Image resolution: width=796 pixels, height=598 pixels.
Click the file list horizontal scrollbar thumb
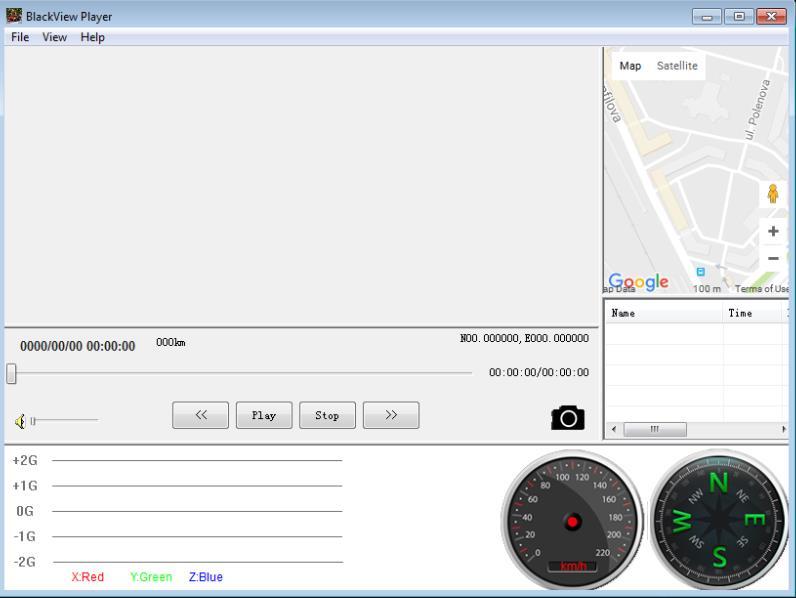click(655, 429)
